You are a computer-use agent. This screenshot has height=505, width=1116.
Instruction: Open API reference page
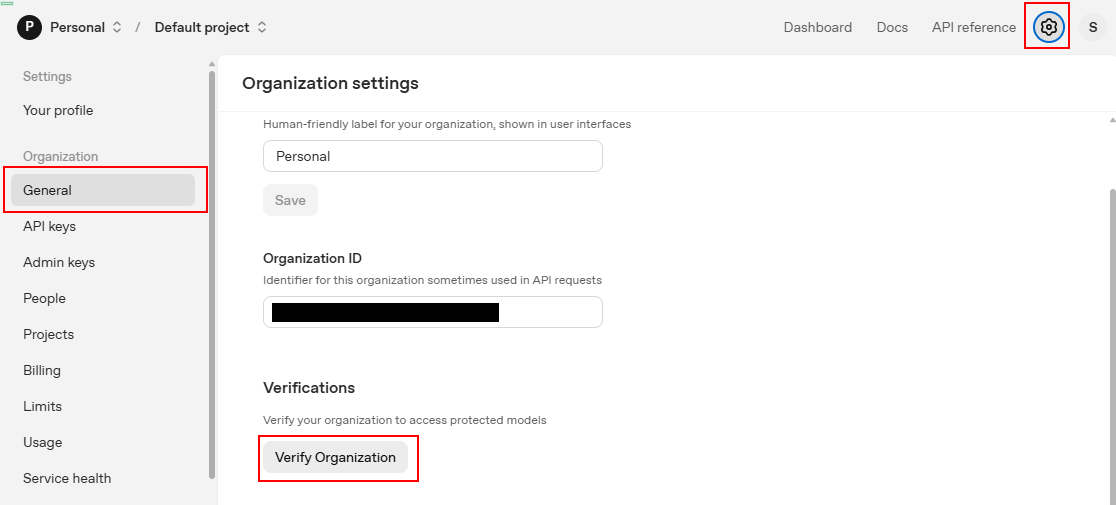pyautogui.click(x=974, y=27)
